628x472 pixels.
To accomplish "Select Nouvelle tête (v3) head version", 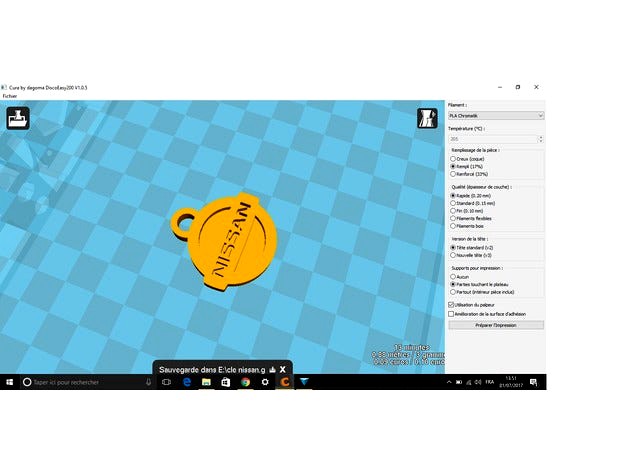I will tap(452, 255).
